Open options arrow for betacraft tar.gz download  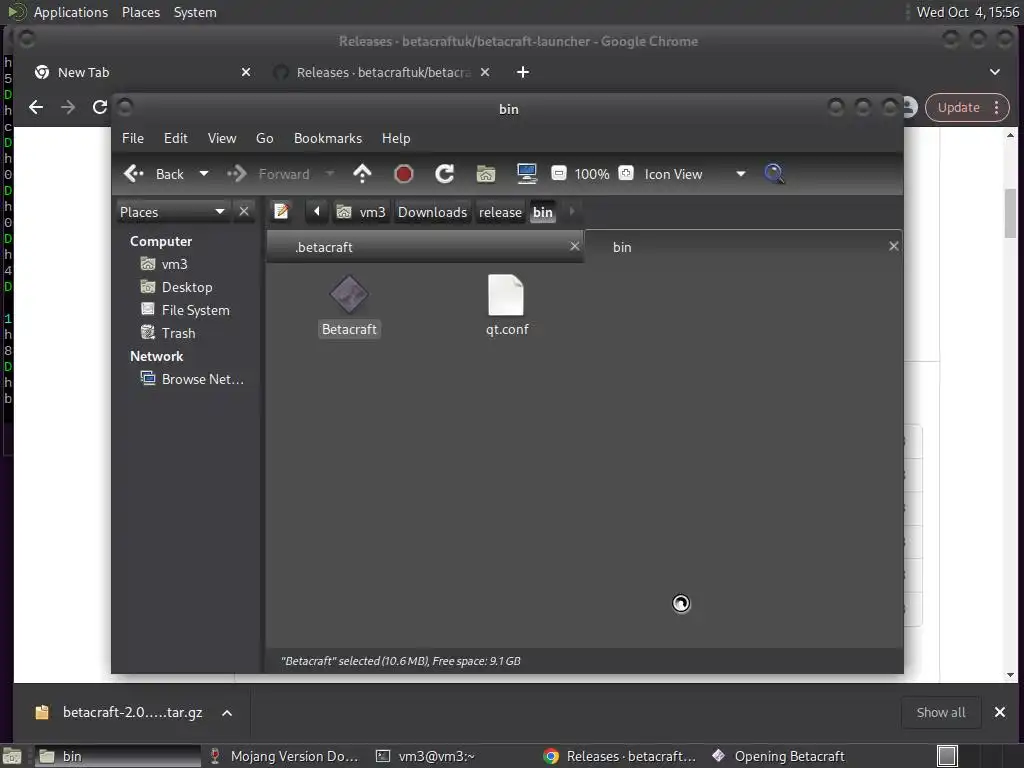tap(227, 712)
